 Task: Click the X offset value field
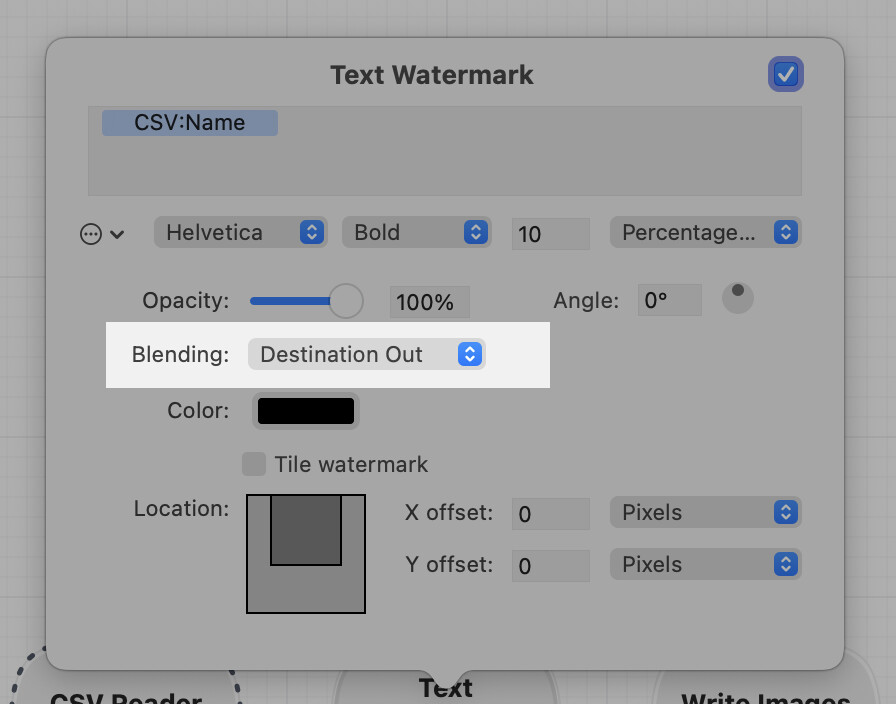[550, 514]
